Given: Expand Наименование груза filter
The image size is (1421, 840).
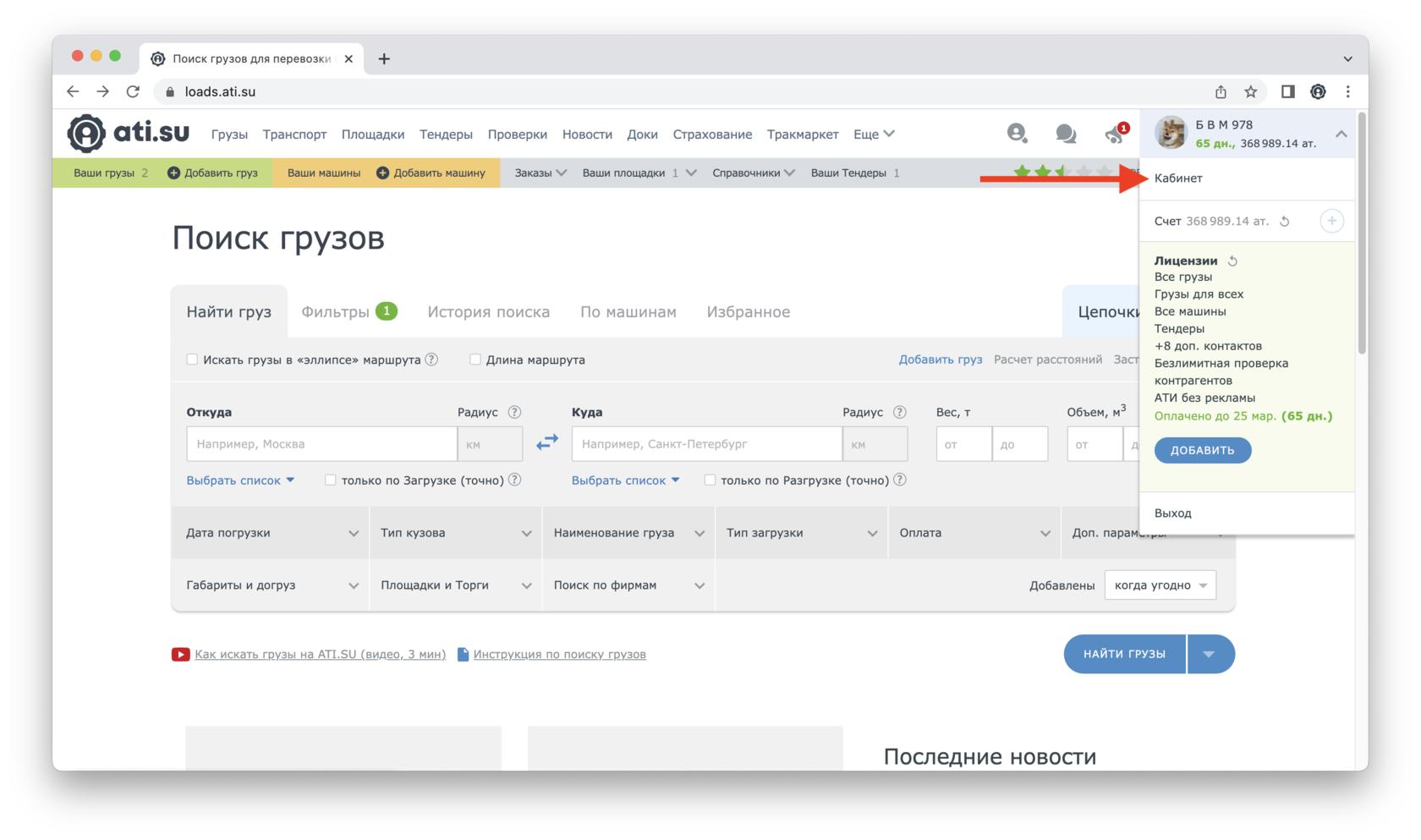Looking at the screenshot, I should (x=628, y=533).
